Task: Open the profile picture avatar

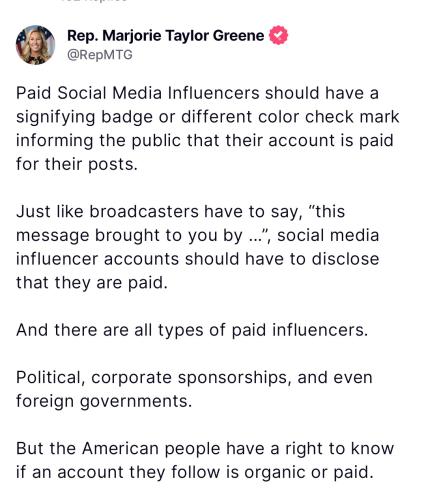Action: point(35,45)
